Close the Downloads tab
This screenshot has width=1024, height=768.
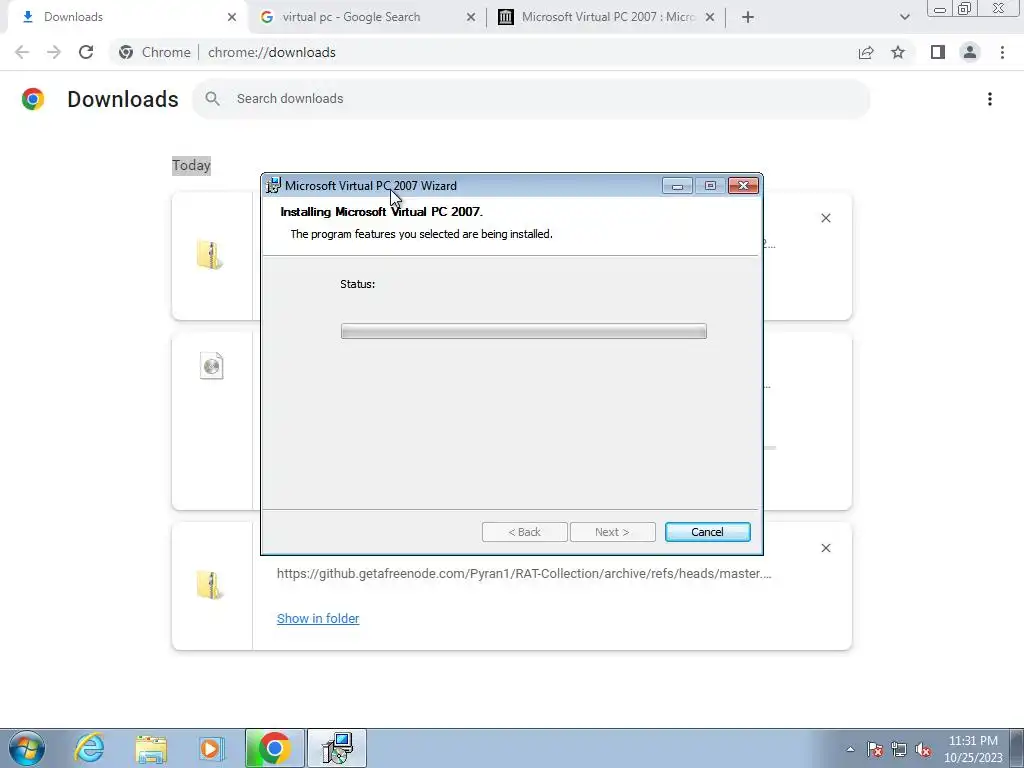(232, 17)
